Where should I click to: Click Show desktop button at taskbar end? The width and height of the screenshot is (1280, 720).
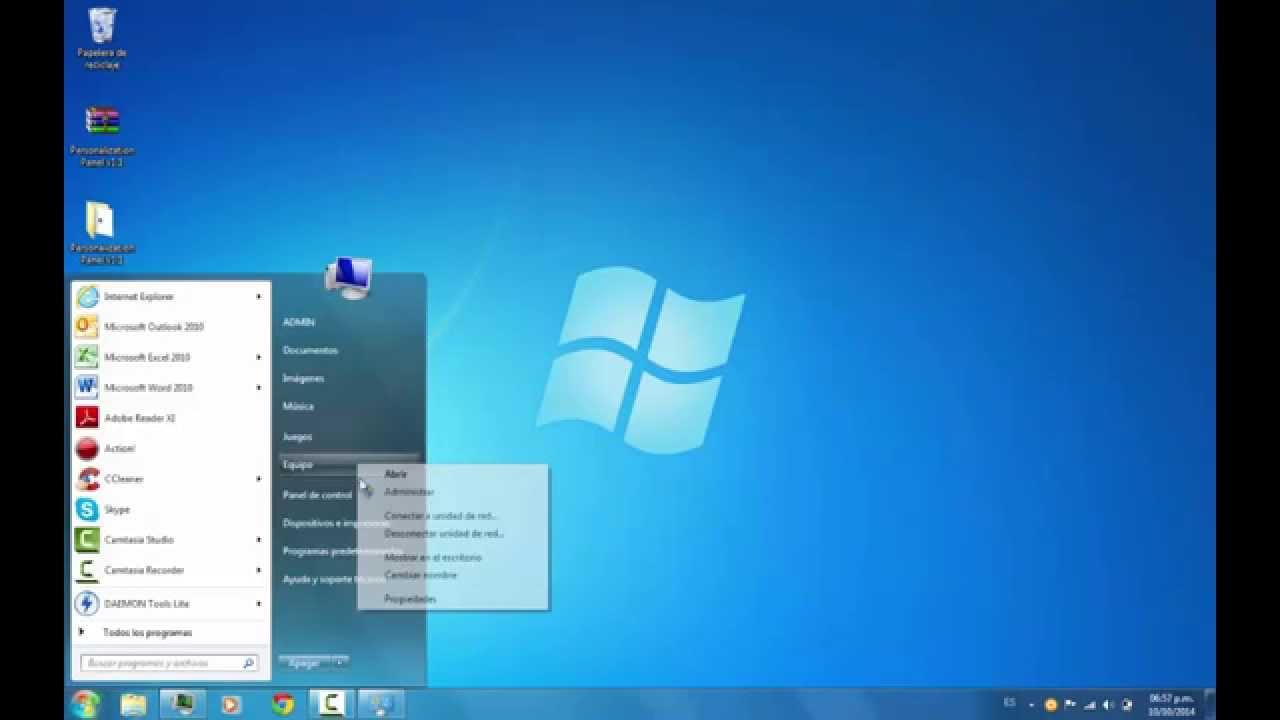coord(1209,704)
